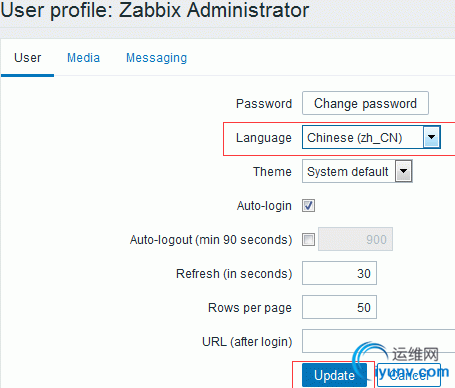Screen dimensions: 455x388
Task: Switch to the Media tab
Action: (83, 58)
